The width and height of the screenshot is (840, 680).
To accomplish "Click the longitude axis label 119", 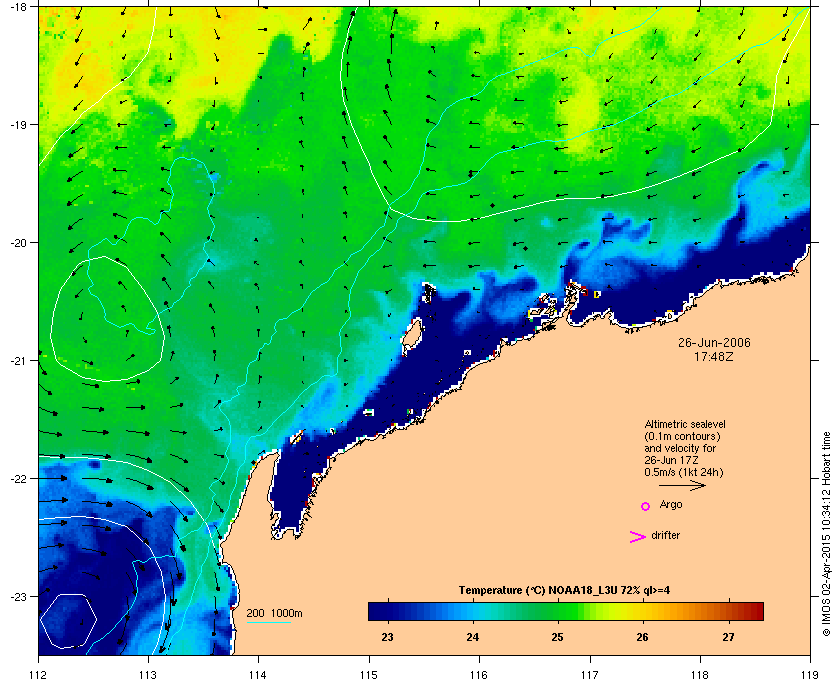I will coord(810,675).
